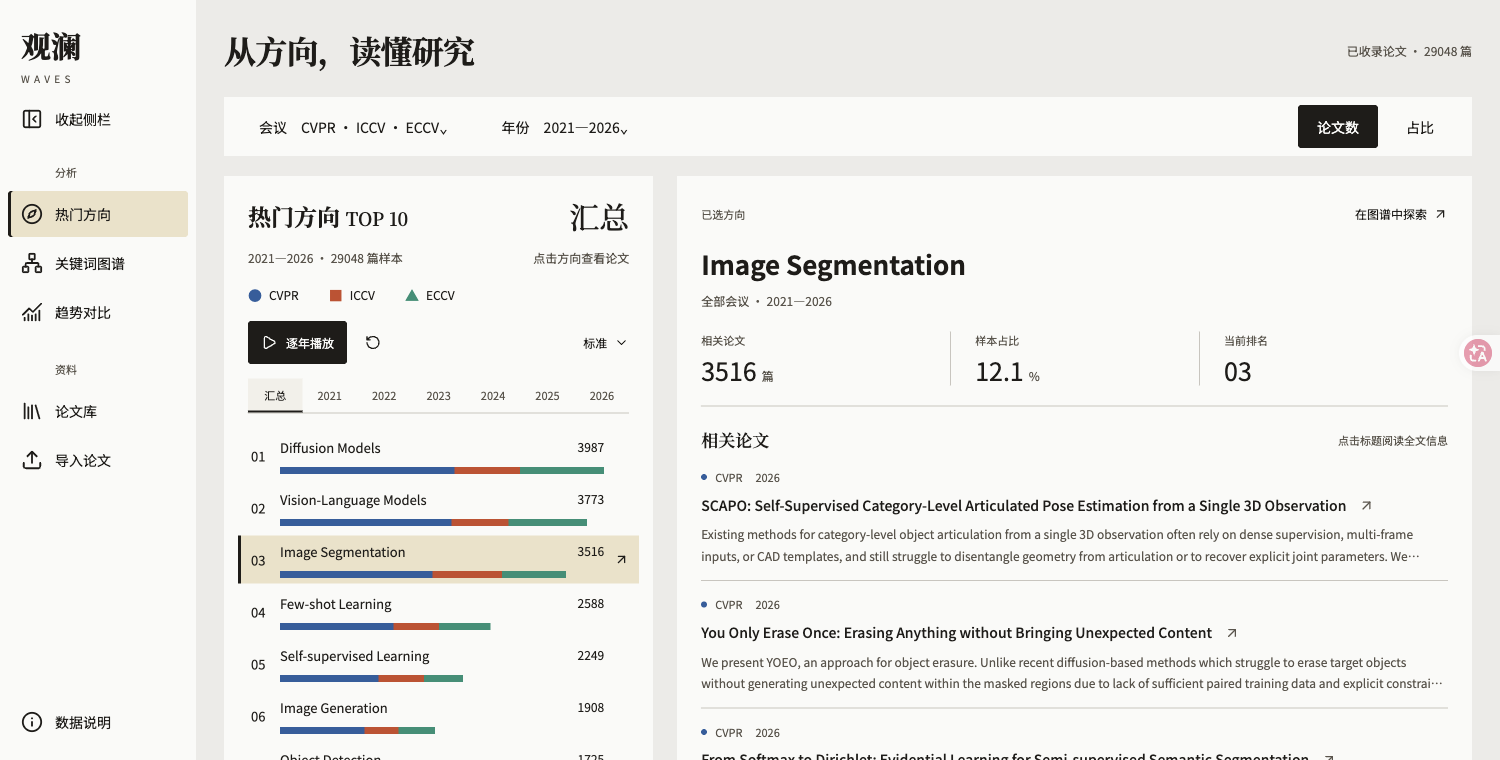Open external link icon for SCAPO paper
This screenshot has height=760, width=1500.
(1367, 506)
